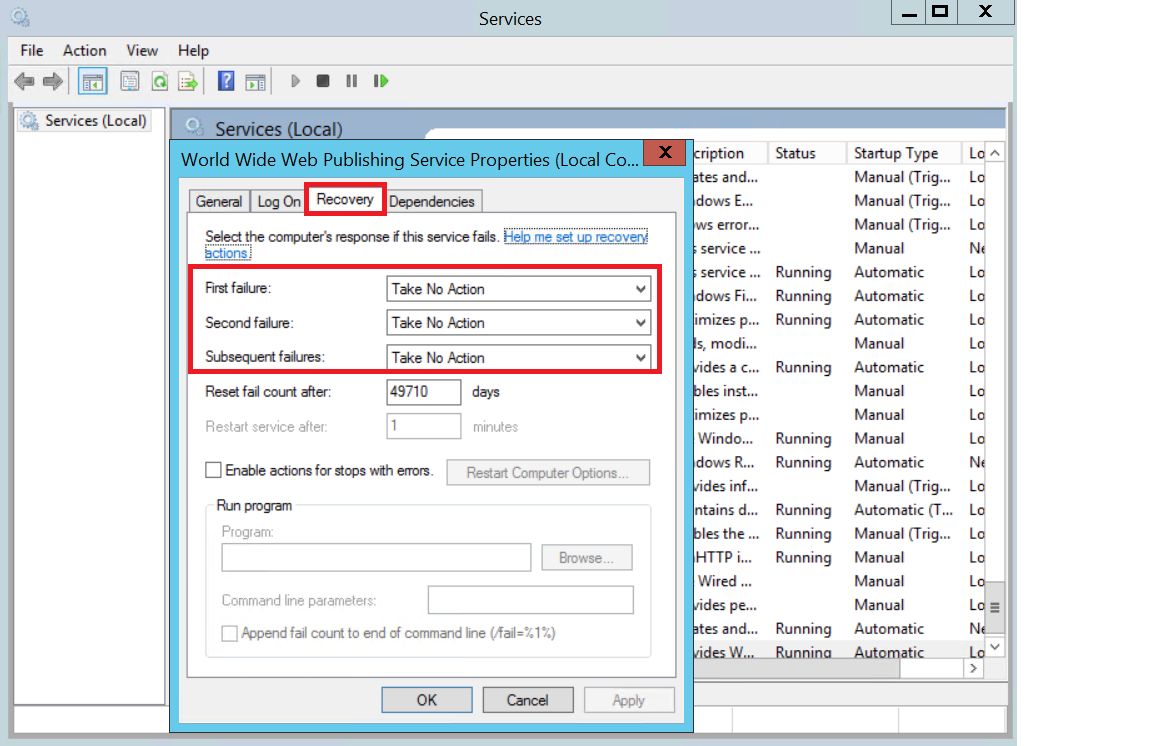Click the Reset fail count days field

(x=423, y=392)
